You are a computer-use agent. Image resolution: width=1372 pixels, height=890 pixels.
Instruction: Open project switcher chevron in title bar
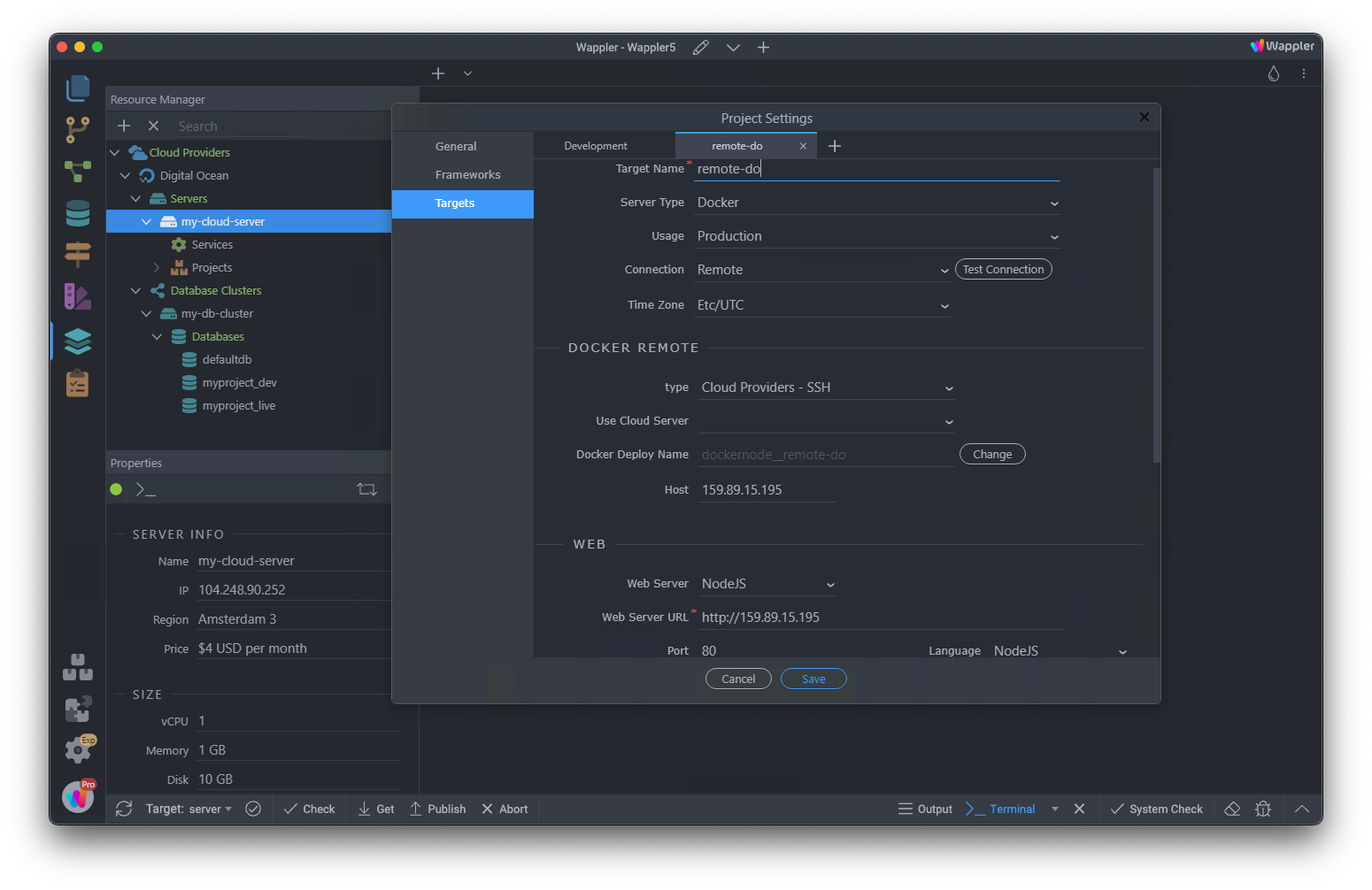tap(733, 48)
